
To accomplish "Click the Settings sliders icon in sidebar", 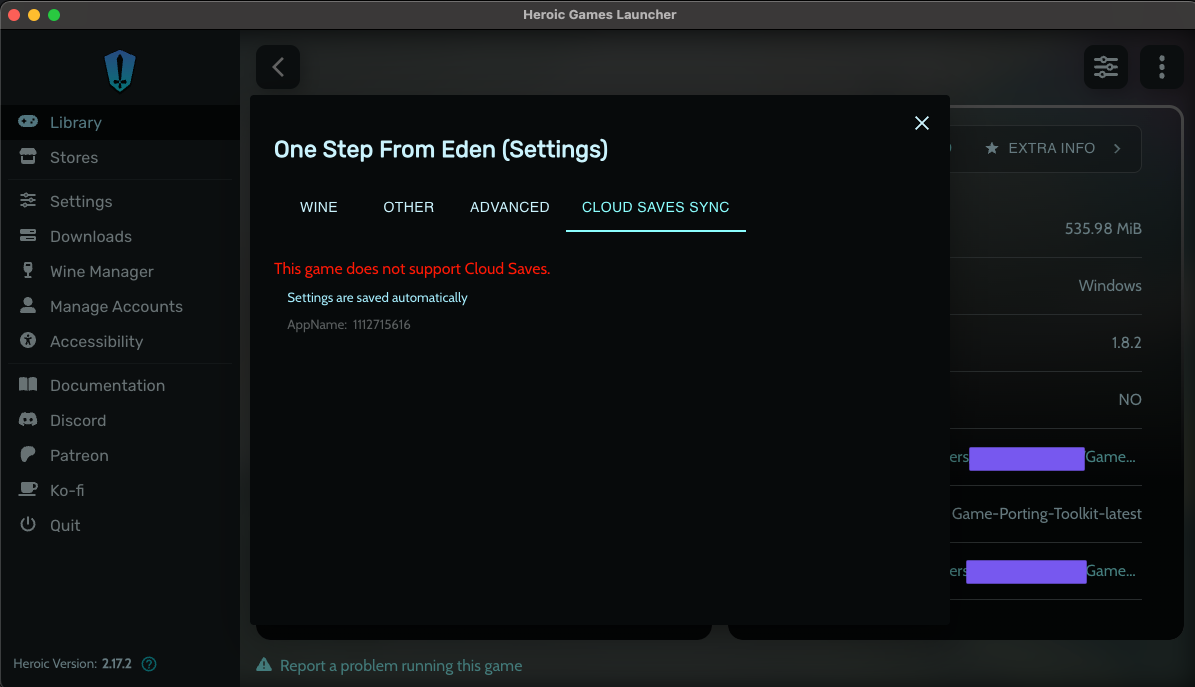I will (28, 201).
